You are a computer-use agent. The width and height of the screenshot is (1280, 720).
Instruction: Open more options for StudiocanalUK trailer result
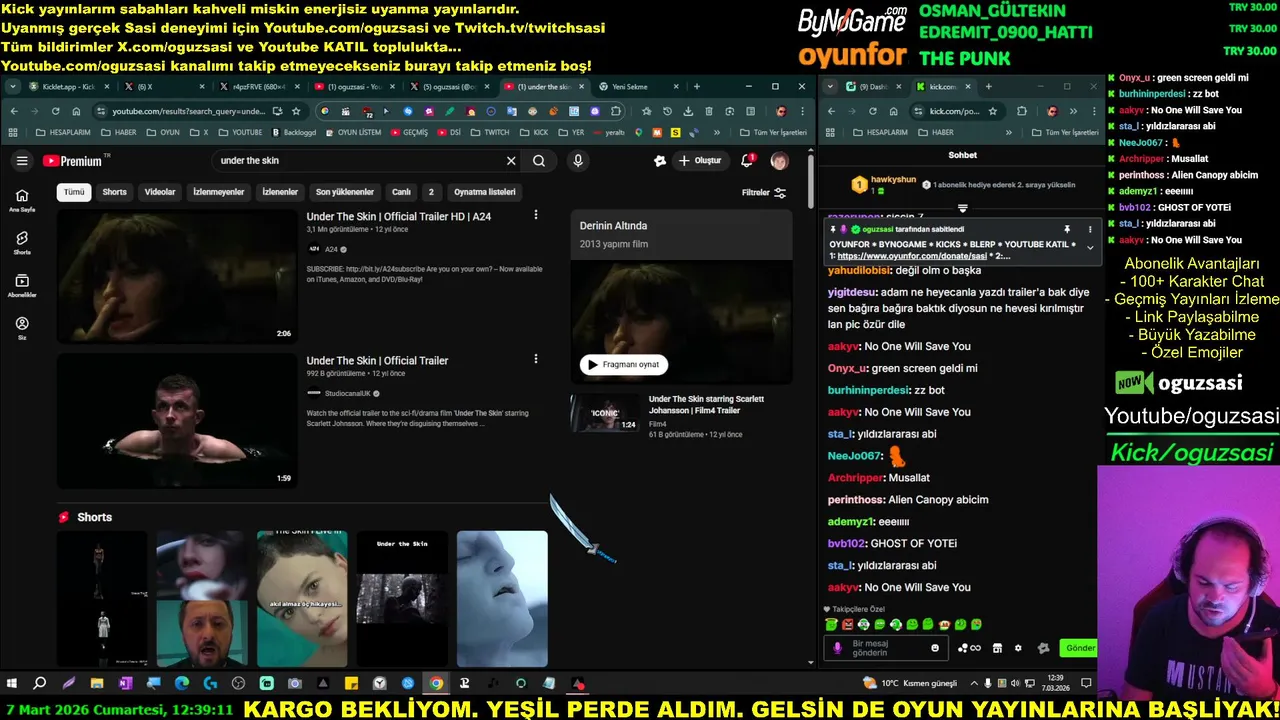pyautogui.click(x=536, y=359)
